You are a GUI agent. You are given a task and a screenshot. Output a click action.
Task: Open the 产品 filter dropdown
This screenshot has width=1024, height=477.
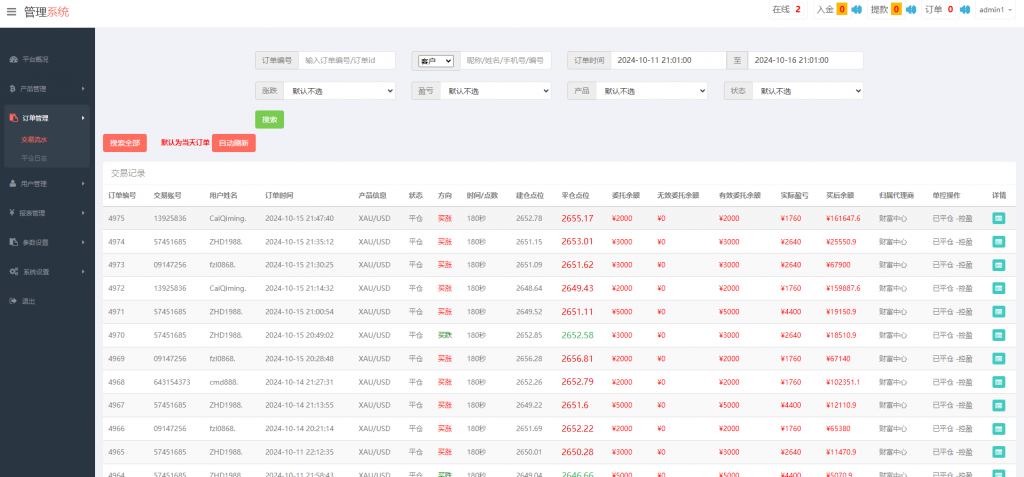pyautogui.click(x=652, y=91)
